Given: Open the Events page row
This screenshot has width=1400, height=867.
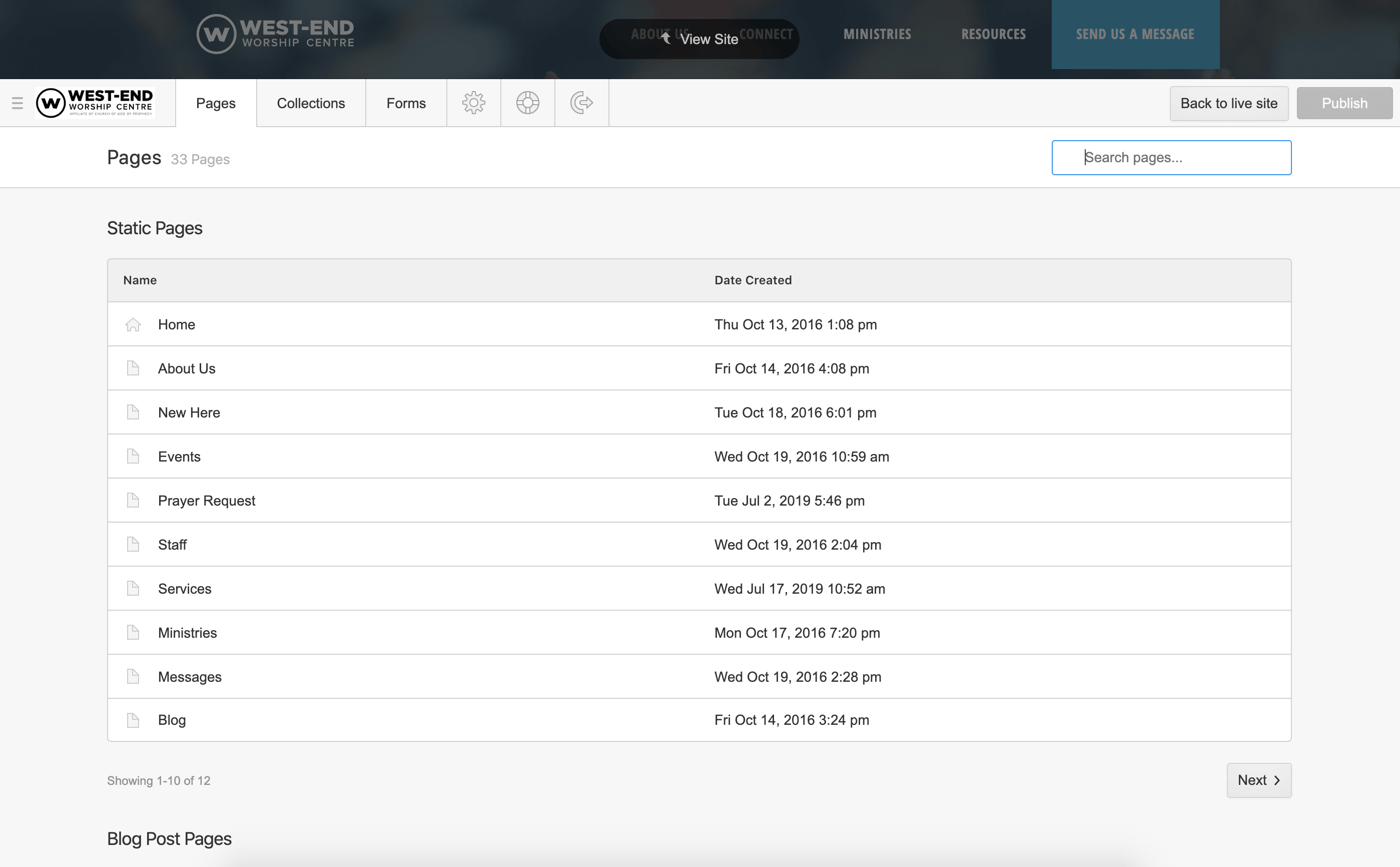Looking at the screenshot, I should [x=699, y=457].
